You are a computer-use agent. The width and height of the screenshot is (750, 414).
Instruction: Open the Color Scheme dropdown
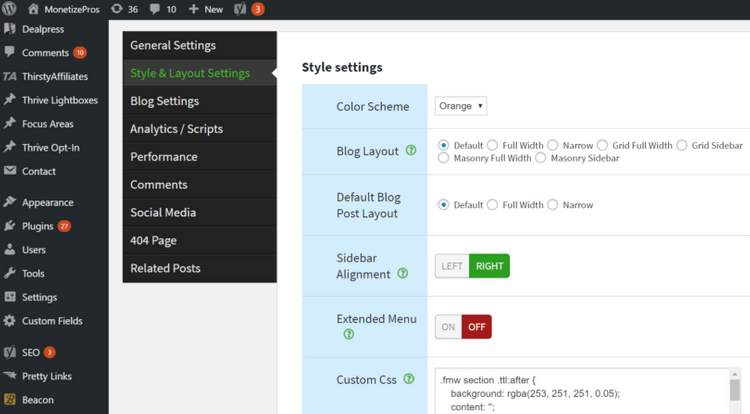coord(460,106)
